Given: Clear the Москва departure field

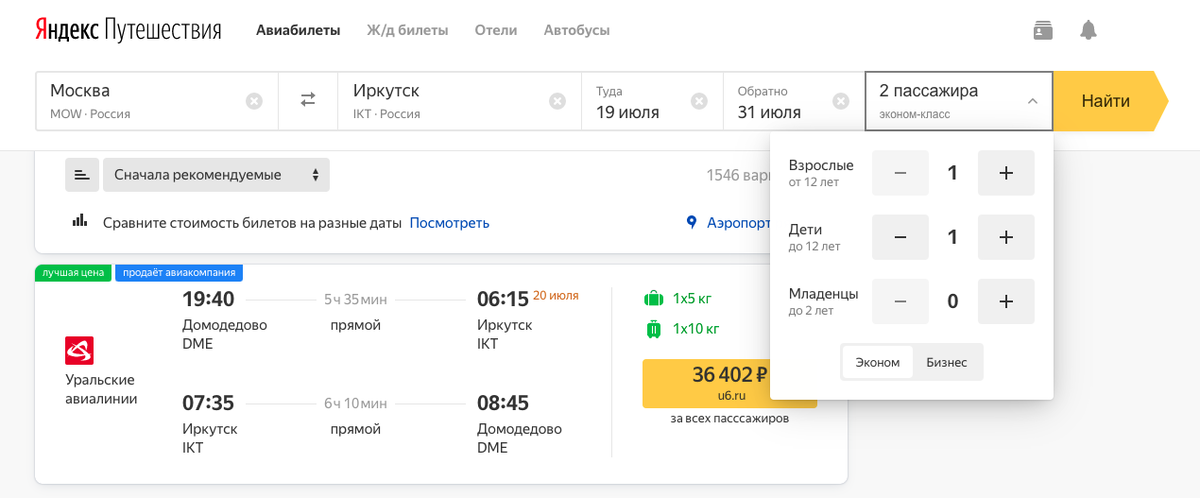Looking at the screenshot, I should coord(254,100).
